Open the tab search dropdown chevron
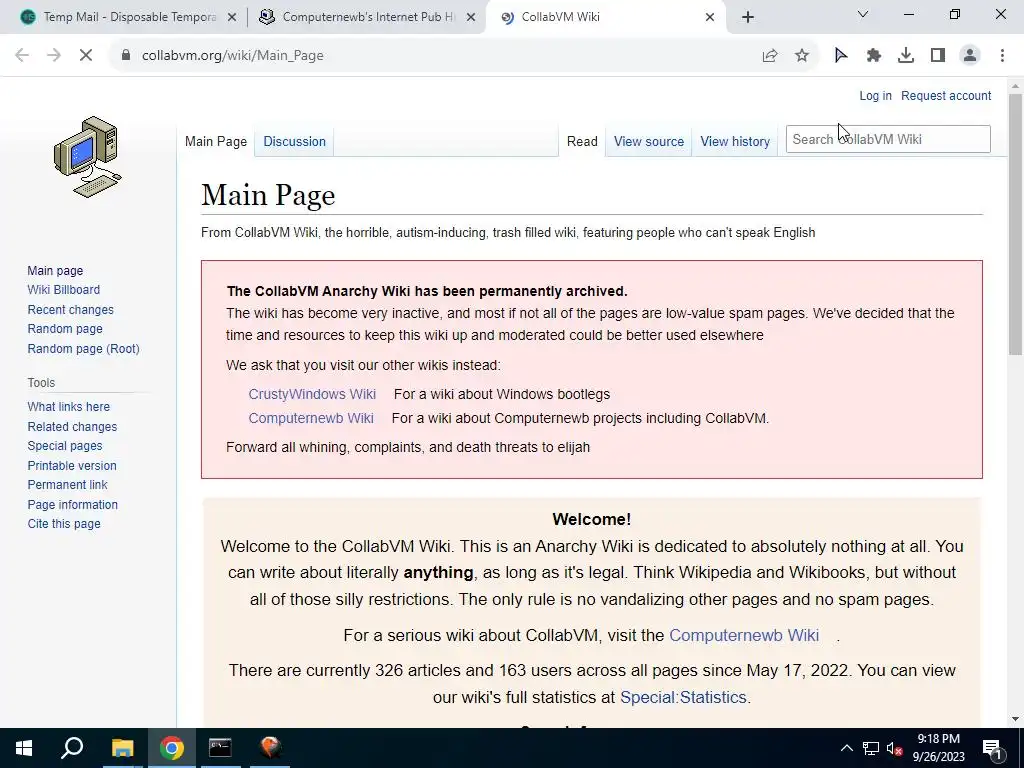Image resolution: width=1024 pixels, height=768 pixels. tap(863, 14)
